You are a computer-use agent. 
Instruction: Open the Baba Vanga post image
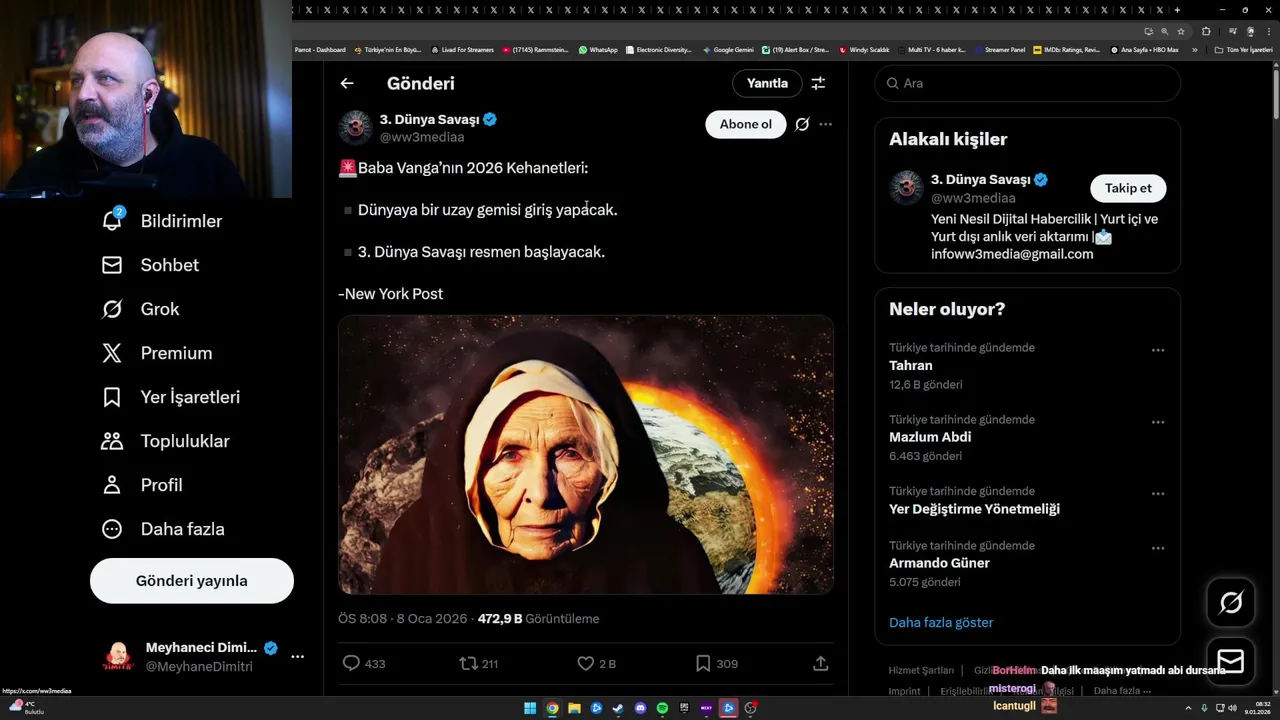pyautogui.click(x=586, y=455)
